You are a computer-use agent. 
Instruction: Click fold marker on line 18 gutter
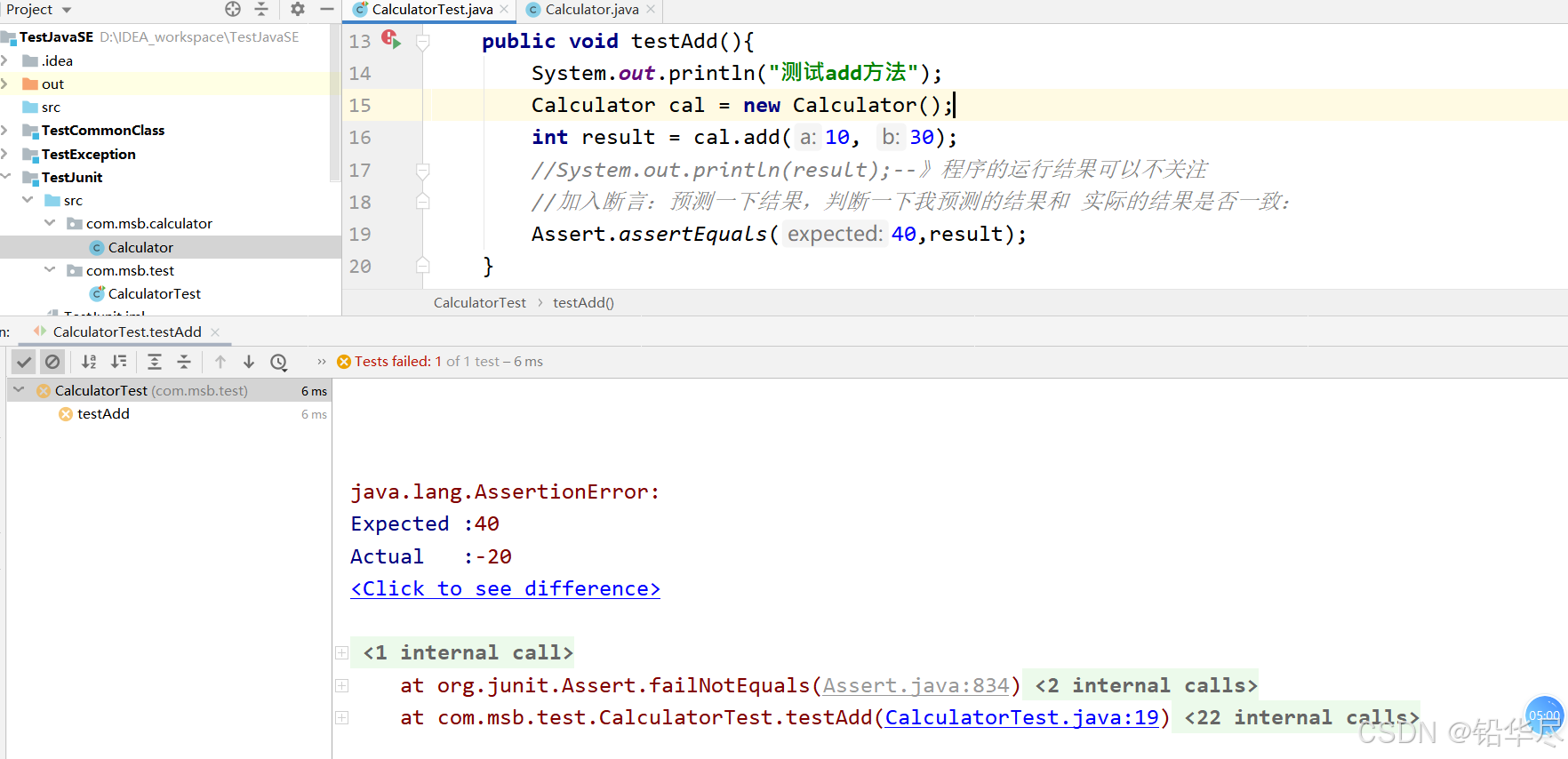click(x=423, y=202)
